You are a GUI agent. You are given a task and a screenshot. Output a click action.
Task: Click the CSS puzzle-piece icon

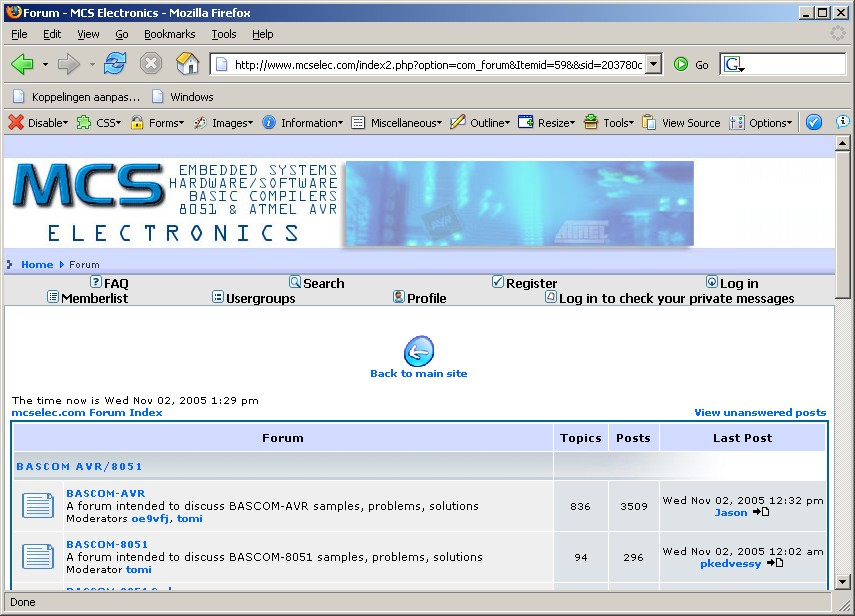(x=83, y=122)
